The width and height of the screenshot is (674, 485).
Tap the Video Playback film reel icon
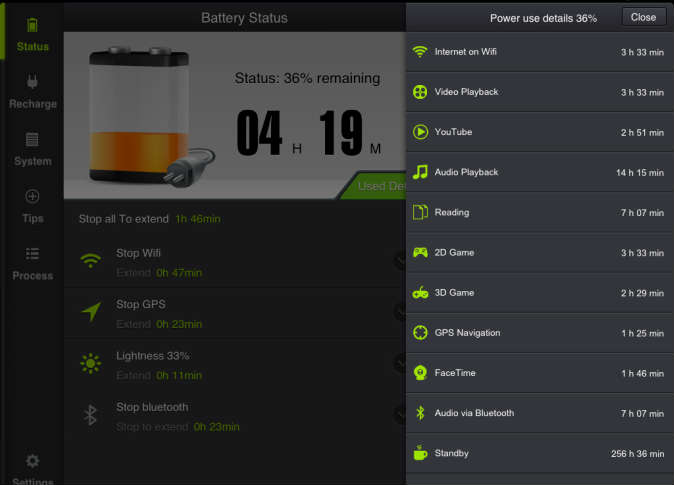click(420, 92)
